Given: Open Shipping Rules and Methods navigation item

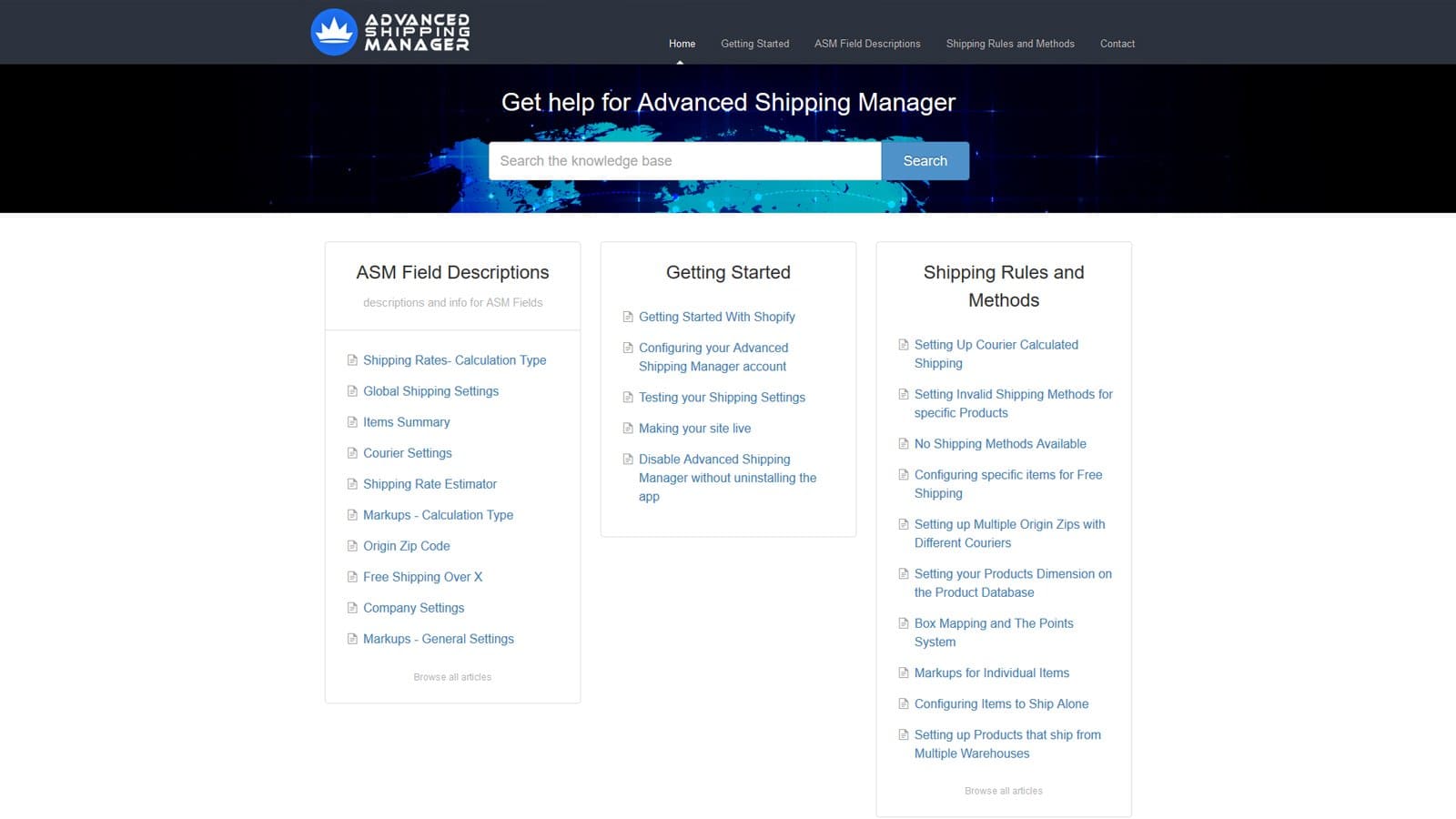Looking at the screenshot, I should pyautogui.click(x=1010, y=44).
